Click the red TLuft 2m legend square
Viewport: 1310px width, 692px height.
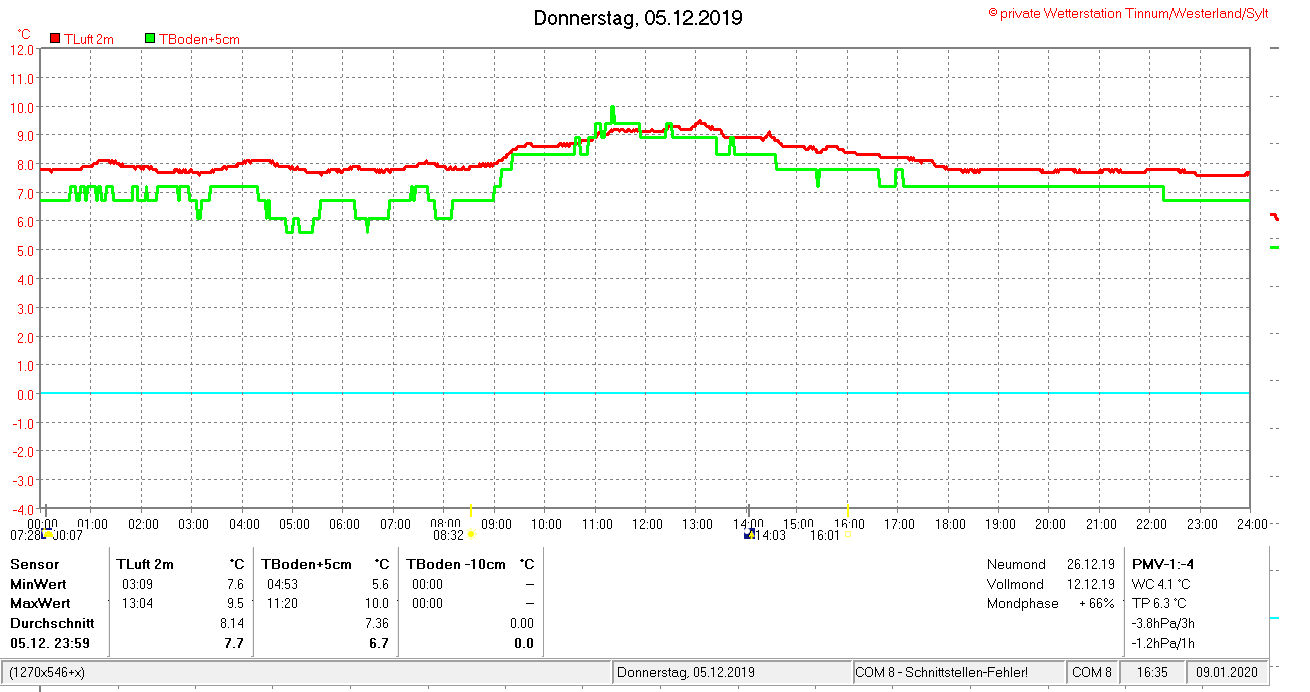pos(54,38)
